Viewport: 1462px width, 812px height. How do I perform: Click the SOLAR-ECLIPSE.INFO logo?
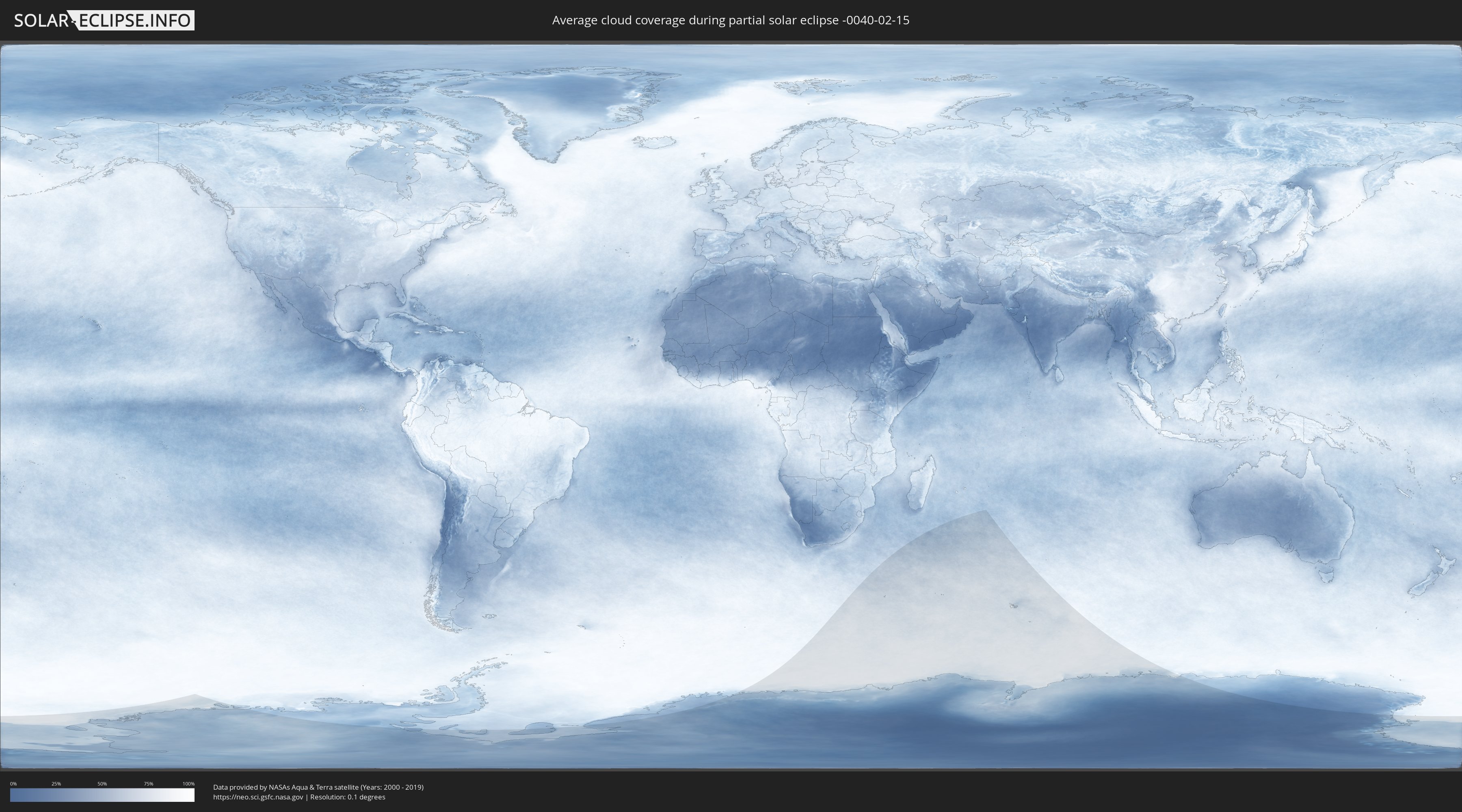coord(104,20)
